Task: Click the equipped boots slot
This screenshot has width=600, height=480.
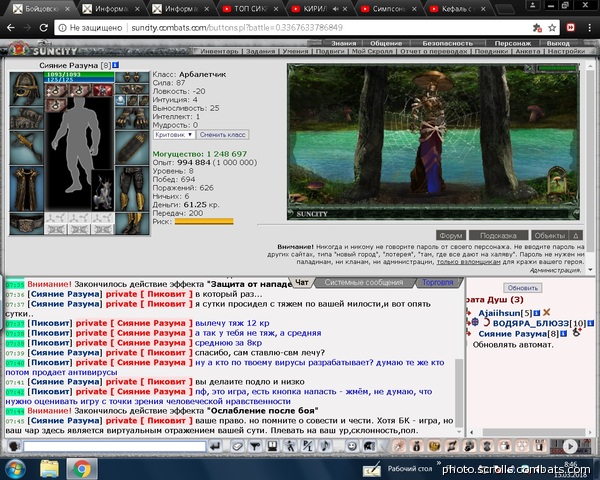Action: 132,224
